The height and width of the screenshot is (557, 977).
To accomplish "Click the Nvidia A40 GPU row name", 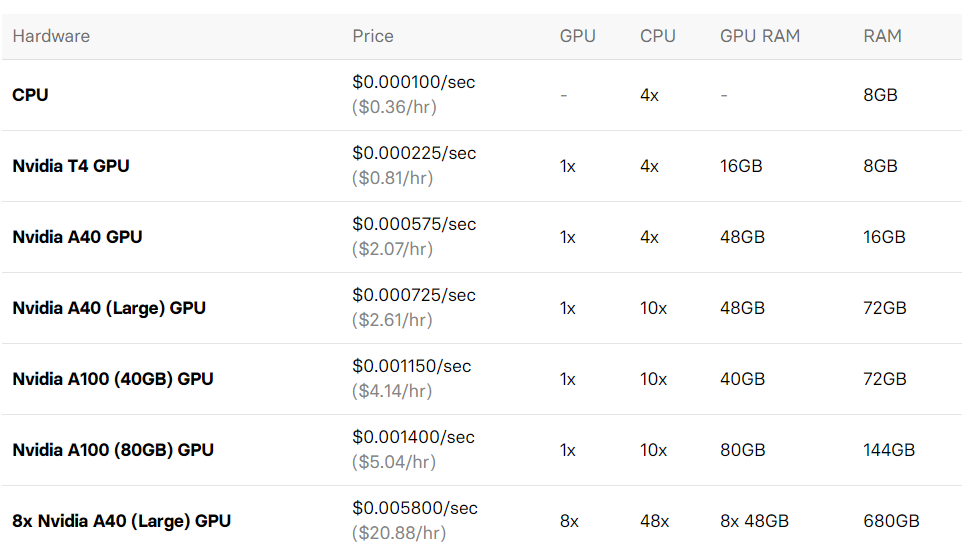I will (77, 237).
